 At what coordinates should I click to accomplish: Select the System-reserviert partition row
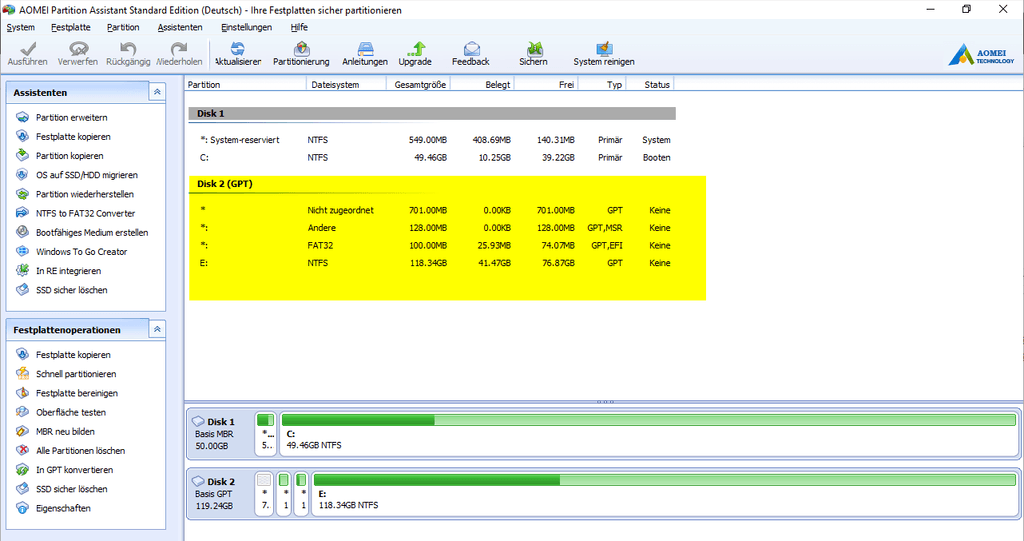(432, 140)
